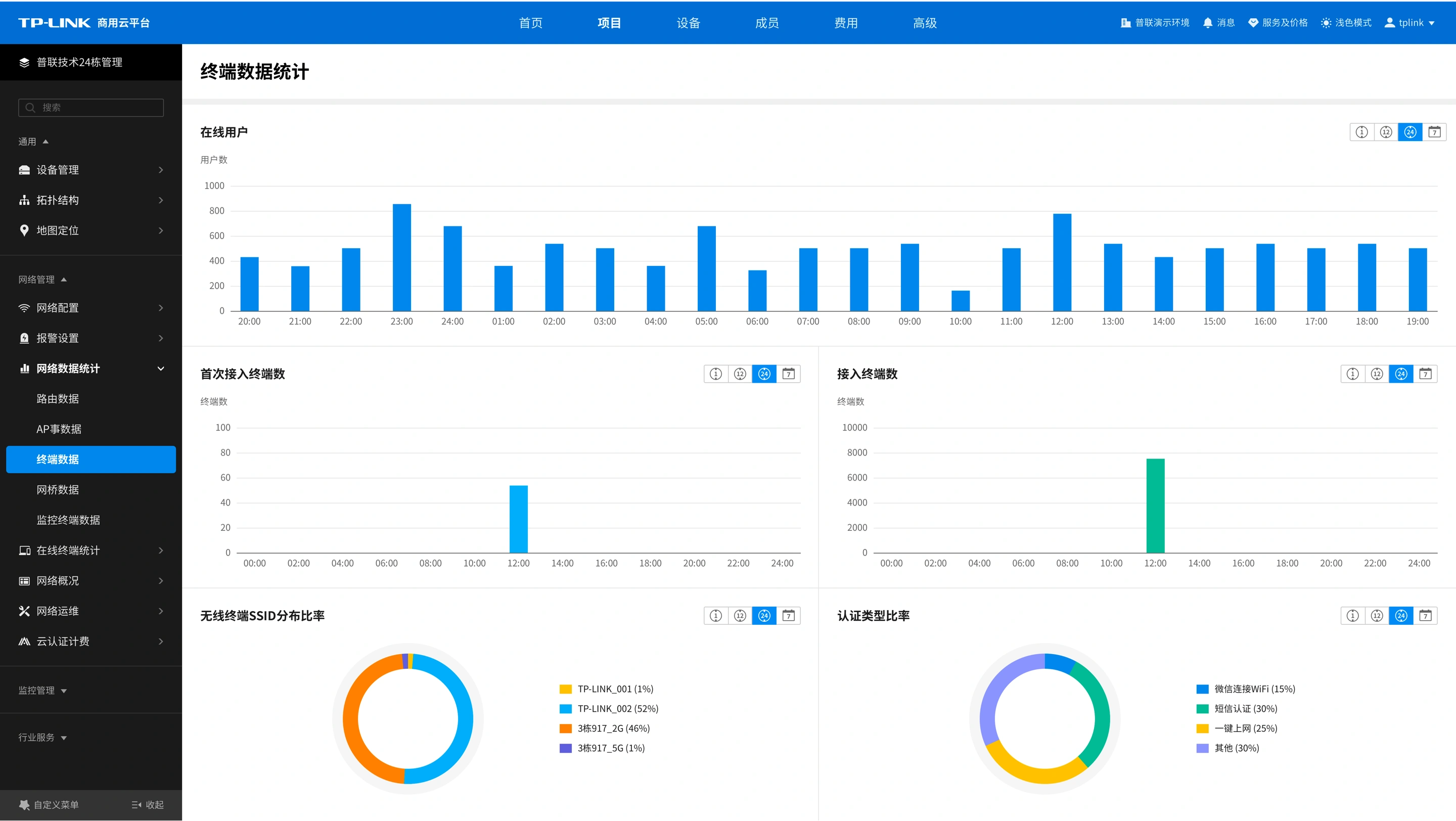Select 1-hour range for 认证类型比率
This screenshot has width=1456, height=821.
pyautogui.click(x=1352, y=616)
